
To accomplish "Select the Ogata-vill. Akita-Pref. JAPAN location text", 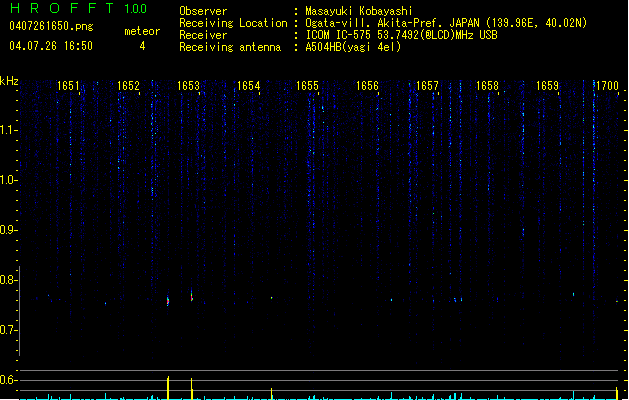I will (446, 23).
